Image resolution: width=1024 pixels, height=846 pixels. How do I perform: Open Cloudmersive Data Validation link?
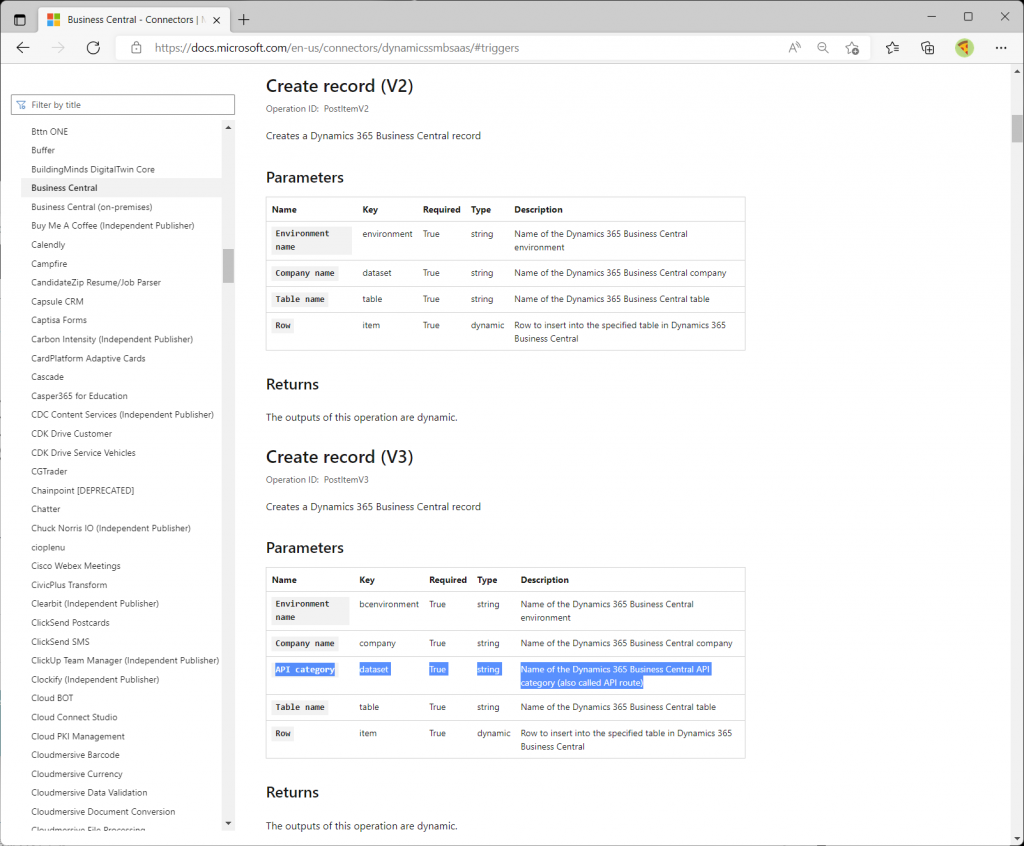[x=89, y=792]
